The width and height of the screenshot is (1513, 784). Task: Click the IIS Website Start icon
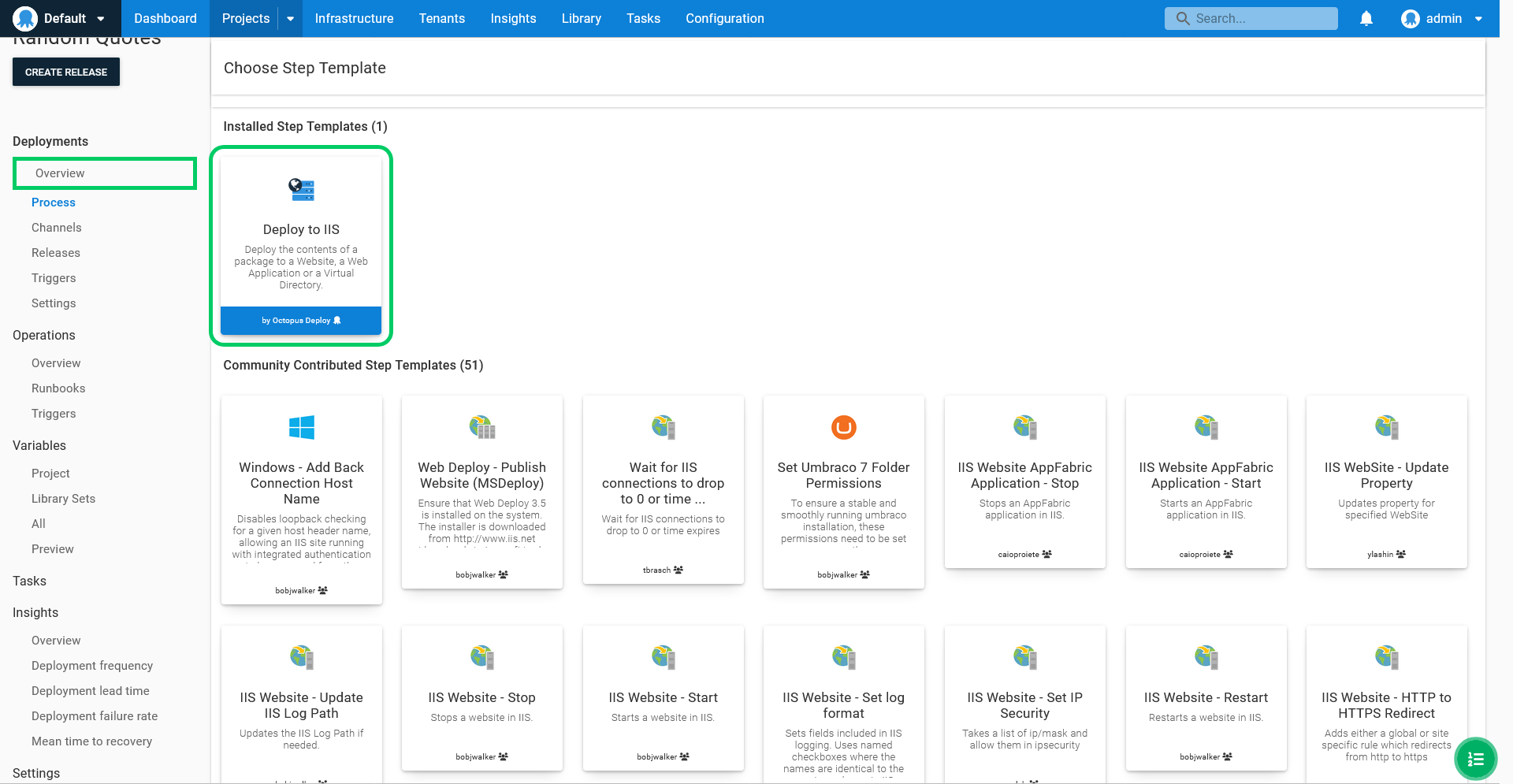click(664, 656)
